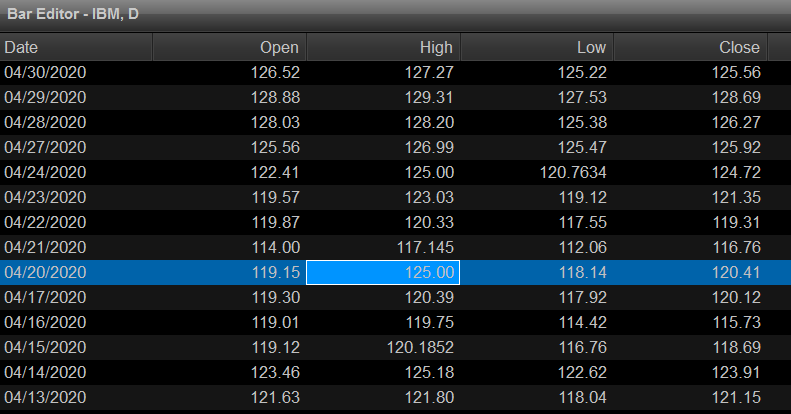
Task: Select date cell 04/22/2020
Action: pyautogui.click(x=45, y=222)
